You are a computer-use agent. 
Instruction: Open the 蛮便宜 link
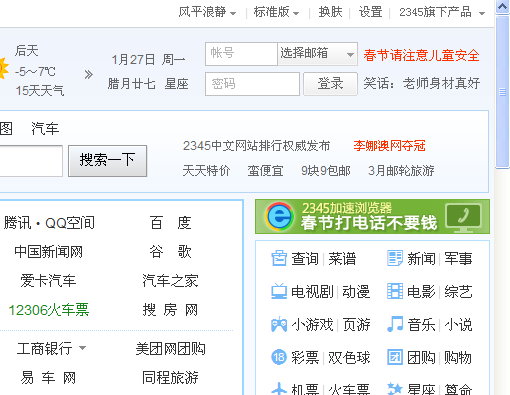(265, 171)
